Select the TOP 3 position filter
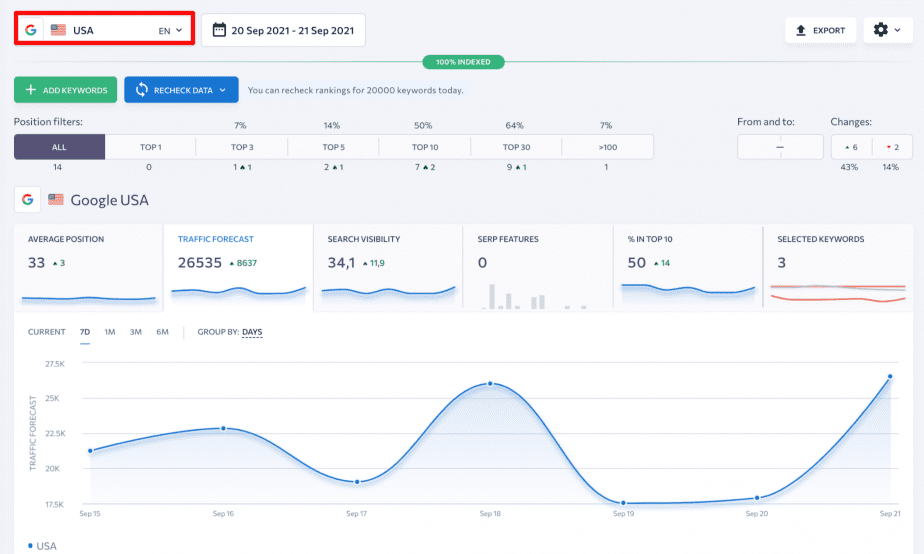The height and width of the screenshot is (554, 924). coord(242,147)
